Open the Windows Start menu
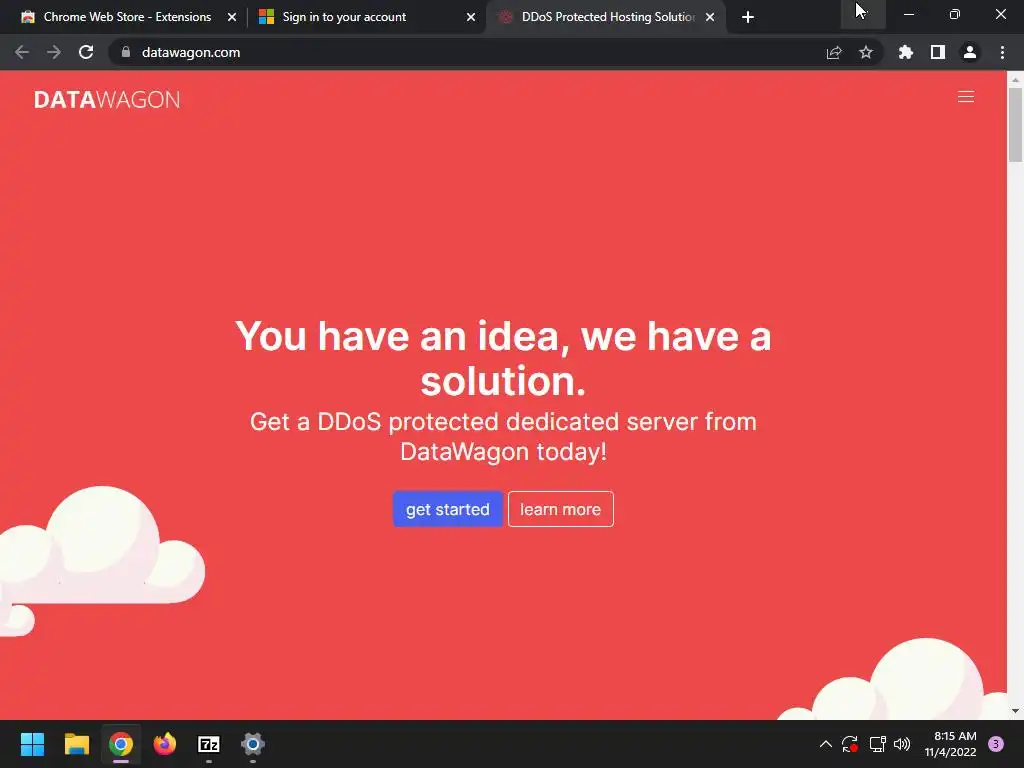Viewport: 1024px width, 768px height. click(32, 744)
